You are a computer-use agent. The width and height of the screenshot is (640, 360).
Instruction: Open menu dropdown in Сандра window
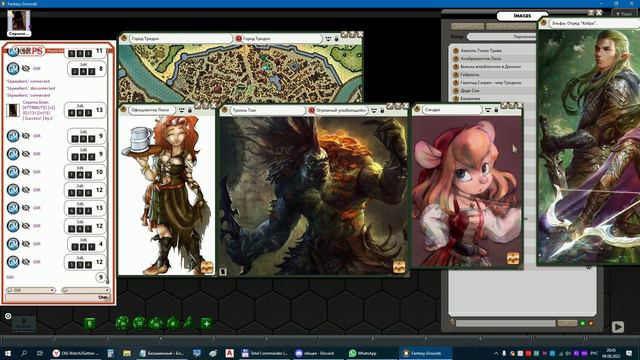tap(488, 110)
